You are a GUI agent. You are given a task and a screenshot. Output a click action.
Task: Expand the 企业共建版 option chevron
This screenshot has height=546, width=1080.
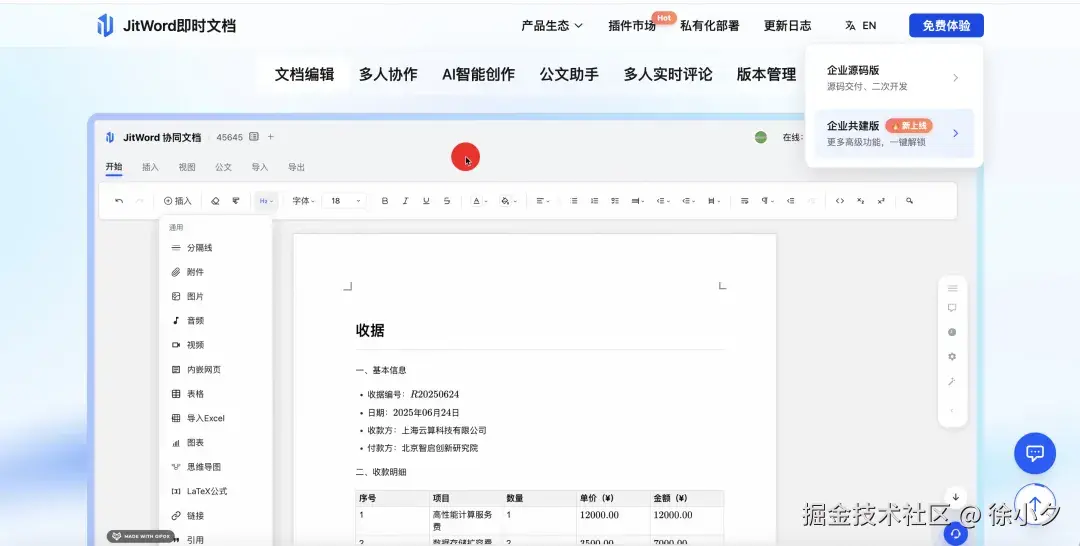pos(955,134)
